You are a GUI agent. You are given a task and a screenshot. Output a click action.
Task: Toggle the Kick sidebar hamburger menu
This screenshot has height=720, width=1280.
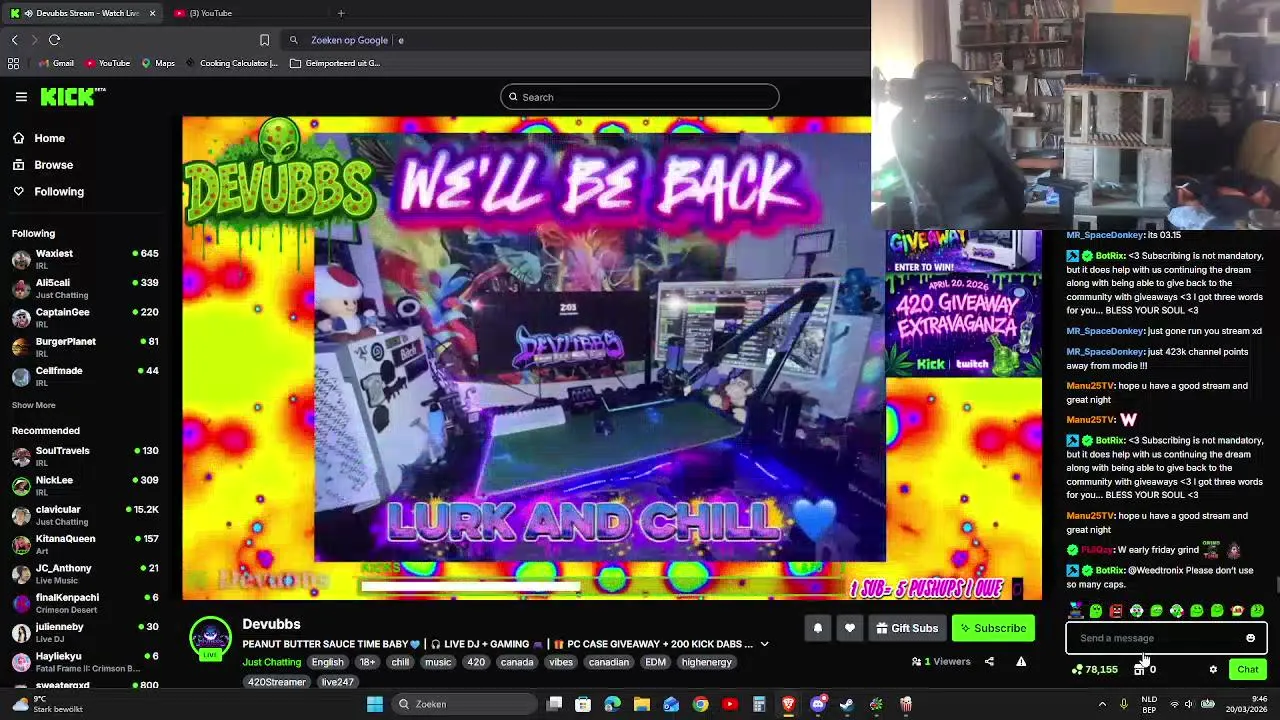(x=21, y=97)
